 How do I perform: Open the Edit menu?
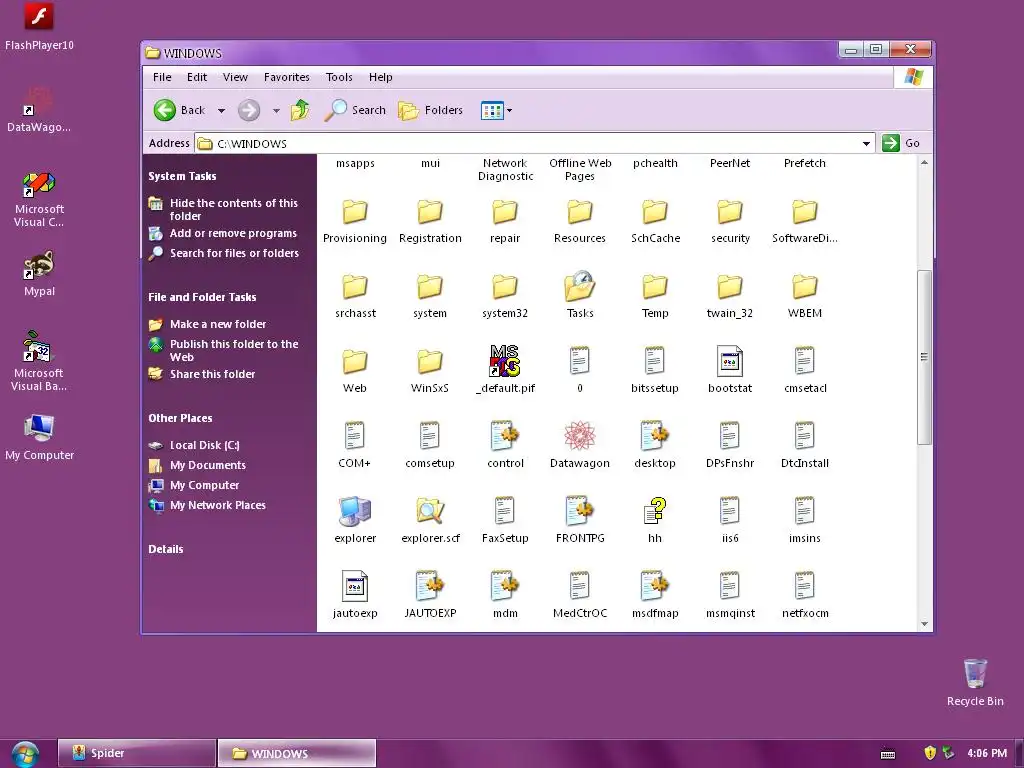tap(197, 77)
